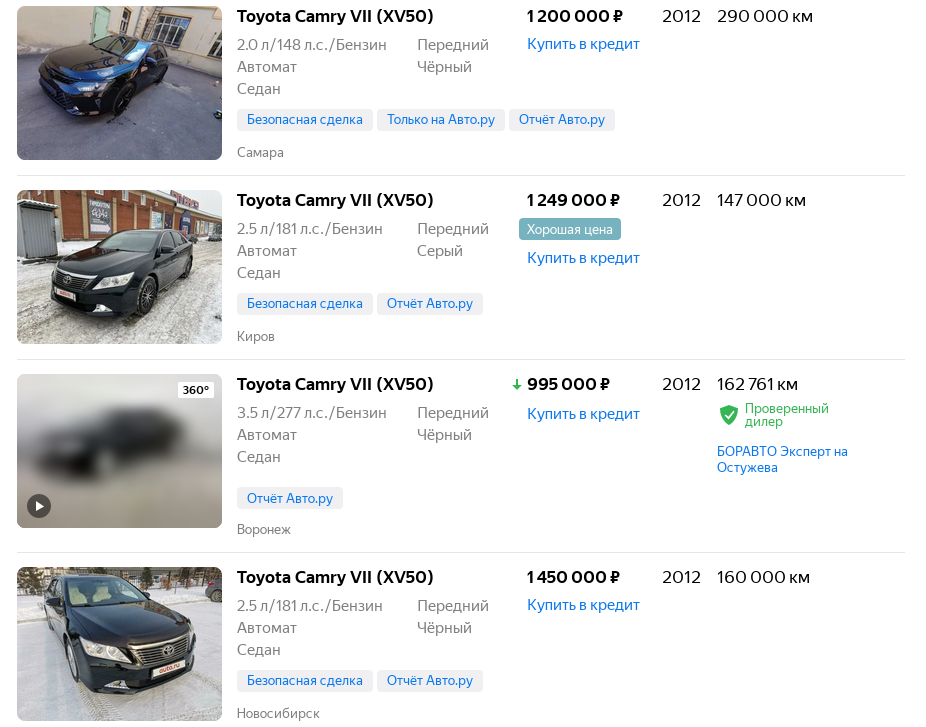
Task: Open Toyota Camry title priced 1 450 000 ₽
Action: [335, 577]
